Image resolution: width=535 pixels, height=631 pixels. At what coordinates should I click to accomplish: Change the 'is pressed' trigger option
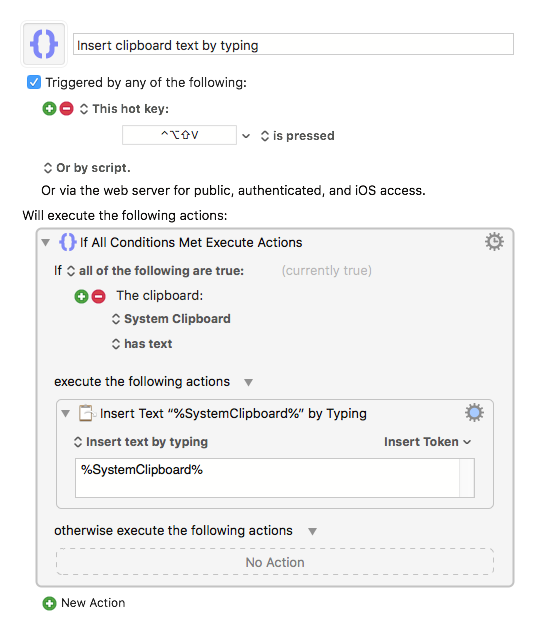coord(298,136)
